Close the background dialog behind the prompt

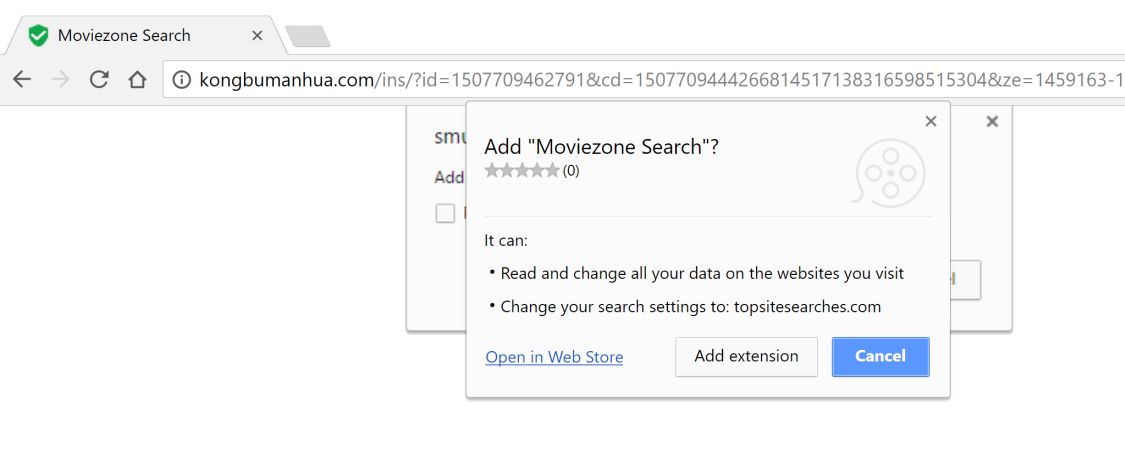click(x=992, y=121)
